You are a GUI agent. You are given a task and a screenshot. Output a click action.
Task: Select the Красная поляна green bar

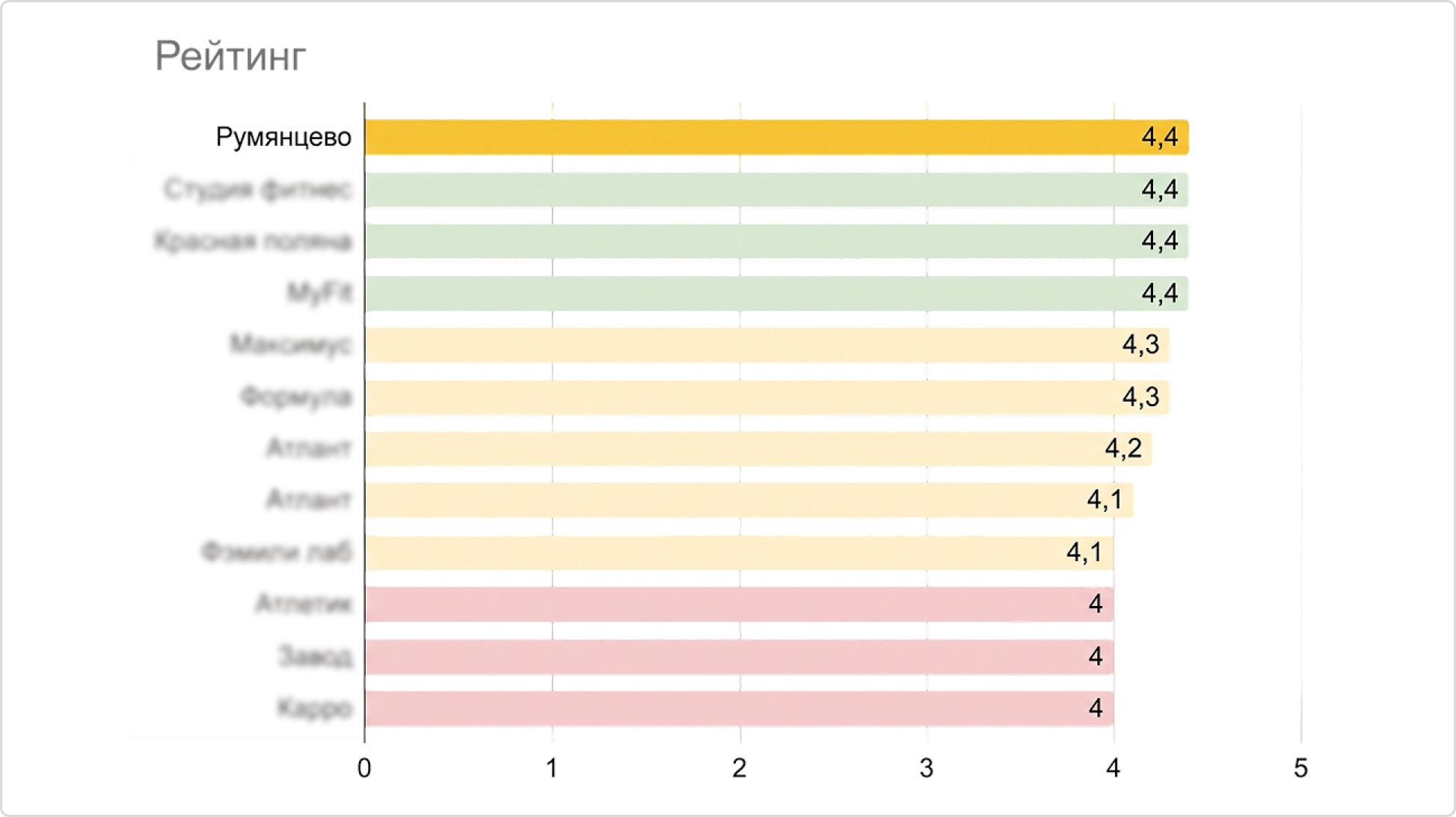pyautogui.click(x=777, y=241)
